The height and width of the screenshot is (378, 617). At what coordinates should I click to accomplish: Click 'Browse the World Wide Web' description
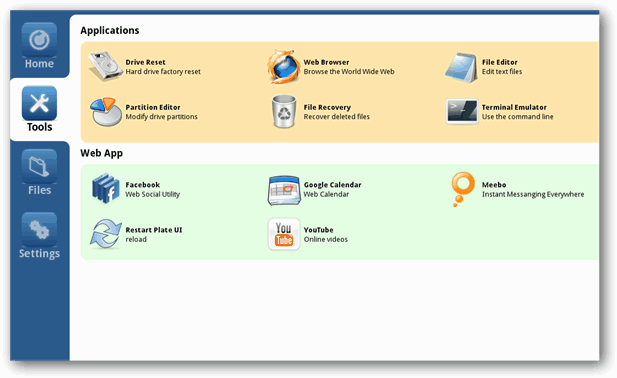pyautogui.click(x=349, y=72)
